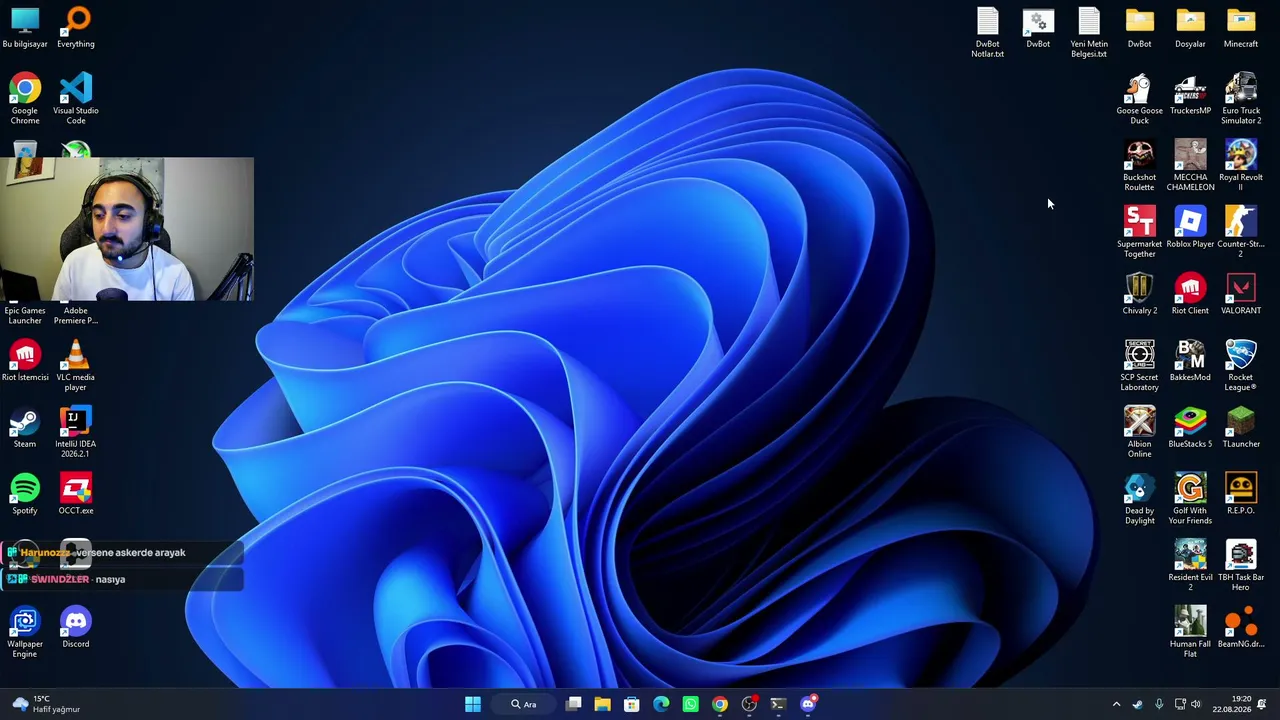The image size is (1280, 720).
Task: Launch Steam from the desktop
Action: click(x=25, y=427)
